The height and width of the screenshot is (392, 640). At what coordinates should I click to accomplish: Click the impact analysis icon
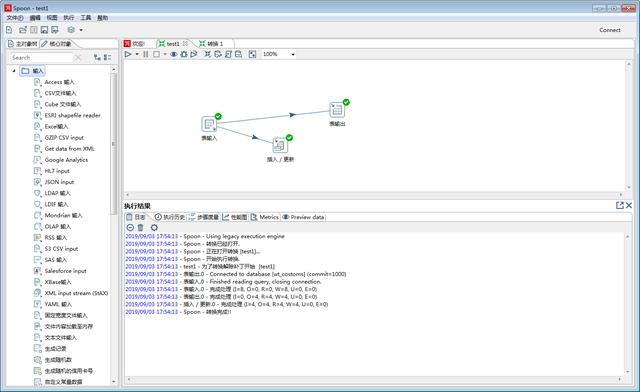[x=218, y=54]
